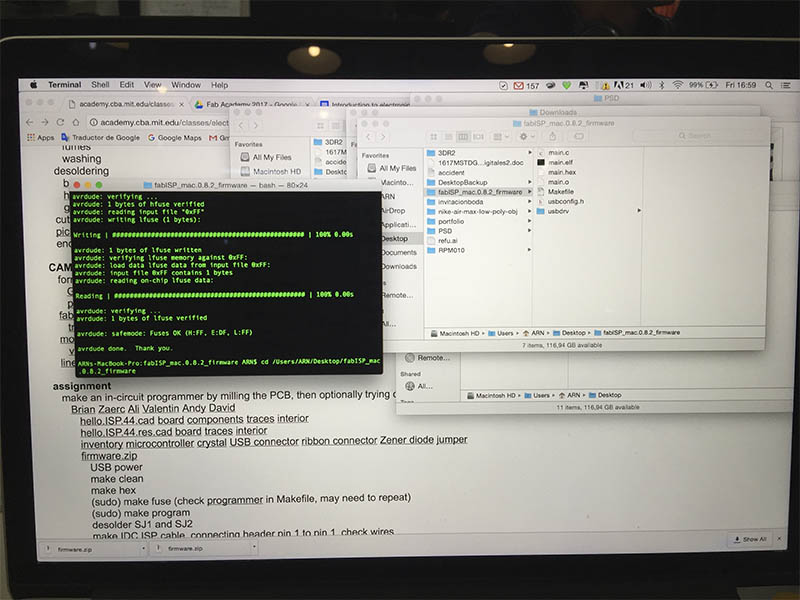Click the Wi-Fi status icon

(x=677, y=85)
